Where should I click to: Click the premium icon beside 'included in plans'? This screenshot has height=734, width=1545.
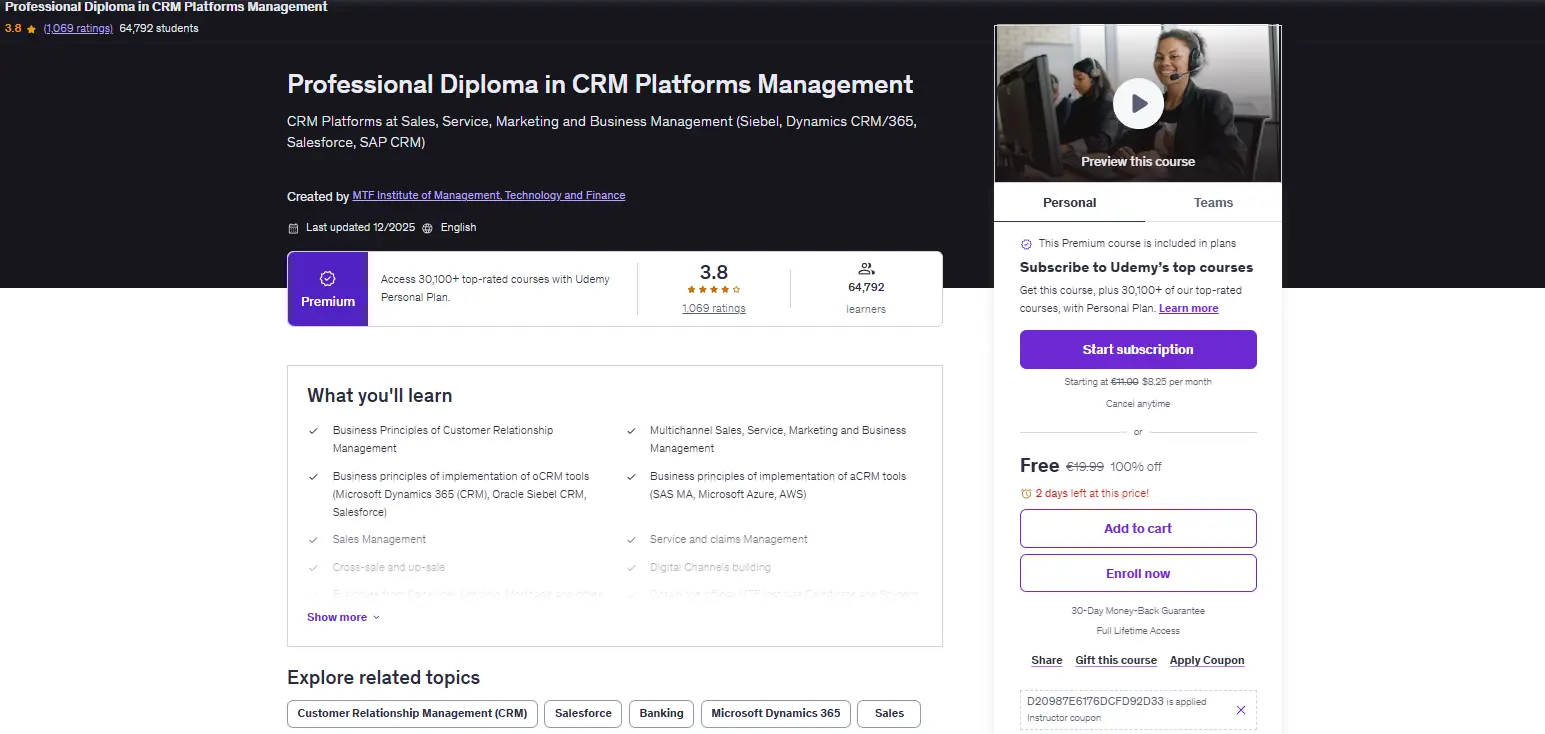pos(1026,244)
